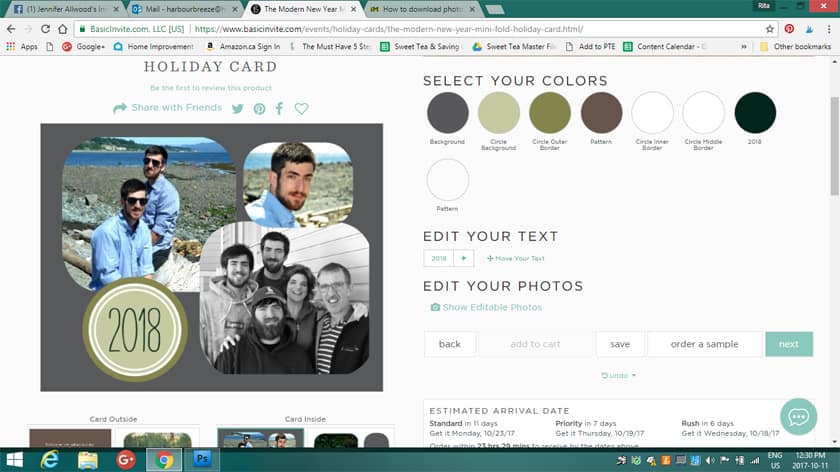Select the Background color swatch
This screenshot has width=840, height=472.
447,113
